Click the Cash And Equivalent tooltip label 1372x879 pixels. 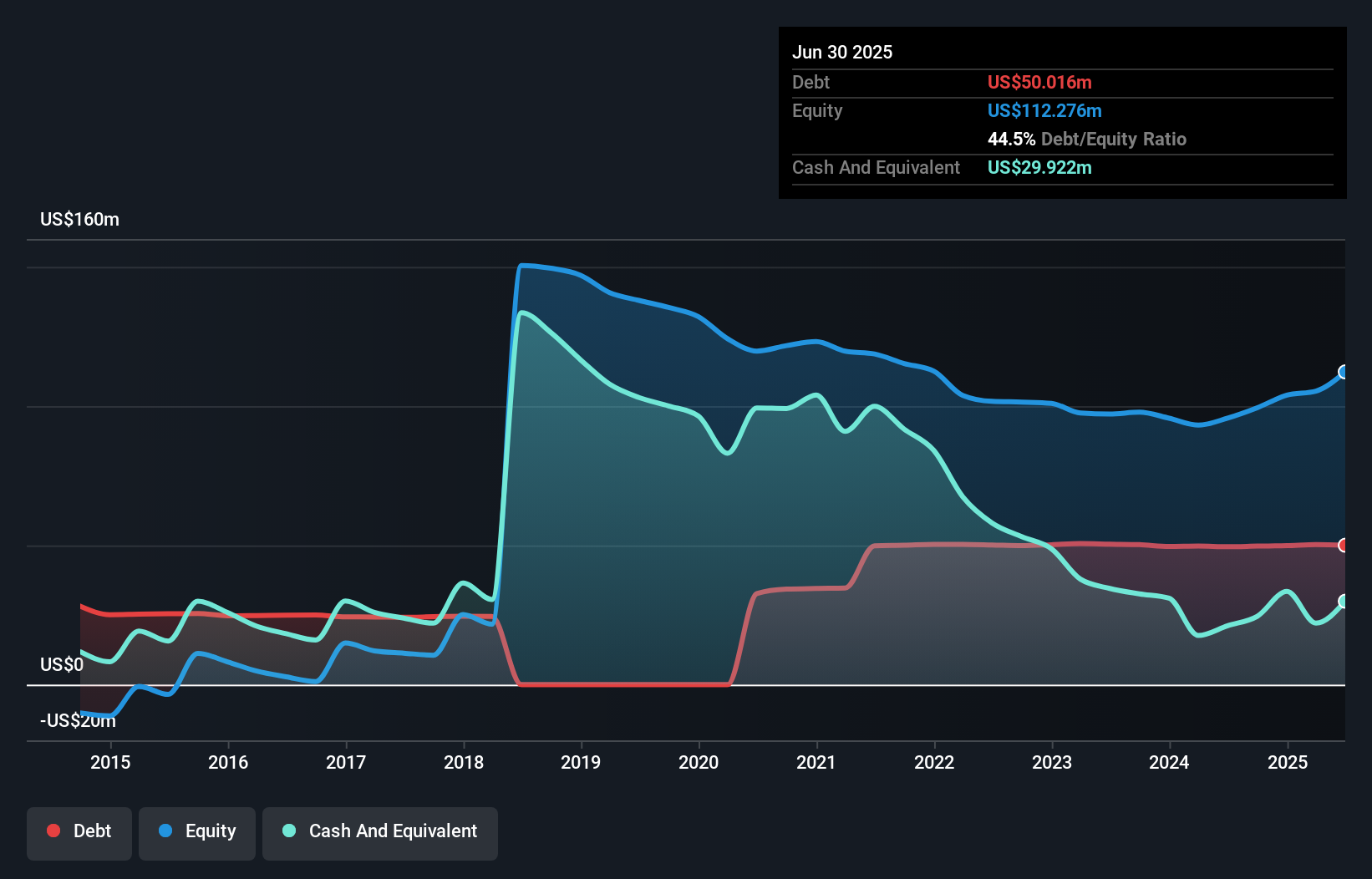[x=876, y=167]
